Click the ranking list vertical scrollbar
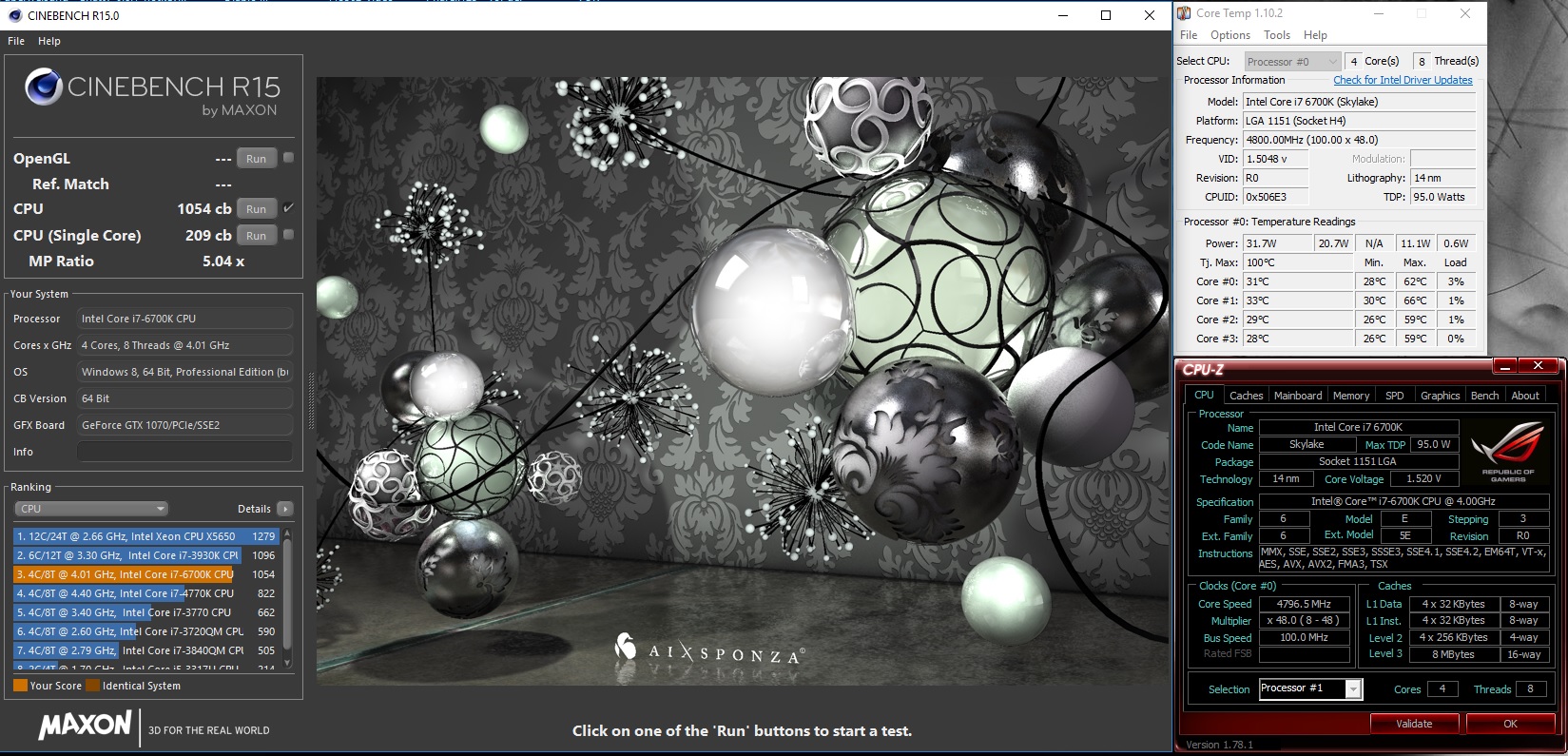The height and width of the screenshot is (756, 1568). pos(287,599)
